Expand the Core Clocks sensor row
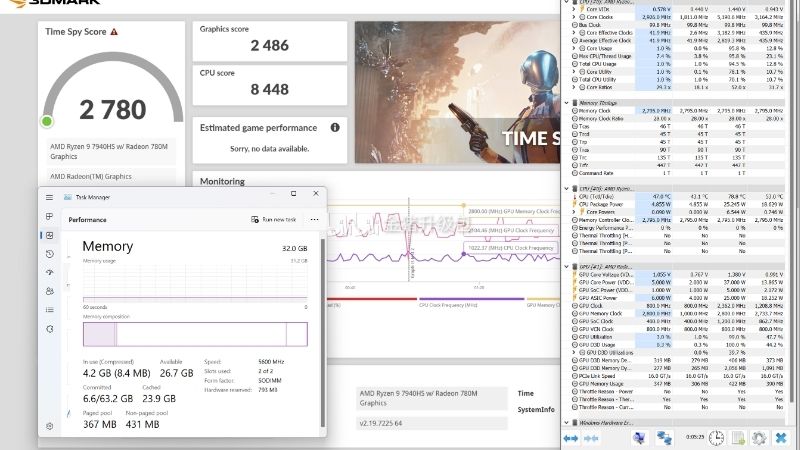Viewport: 800px width, 450px height. (574, 17)
